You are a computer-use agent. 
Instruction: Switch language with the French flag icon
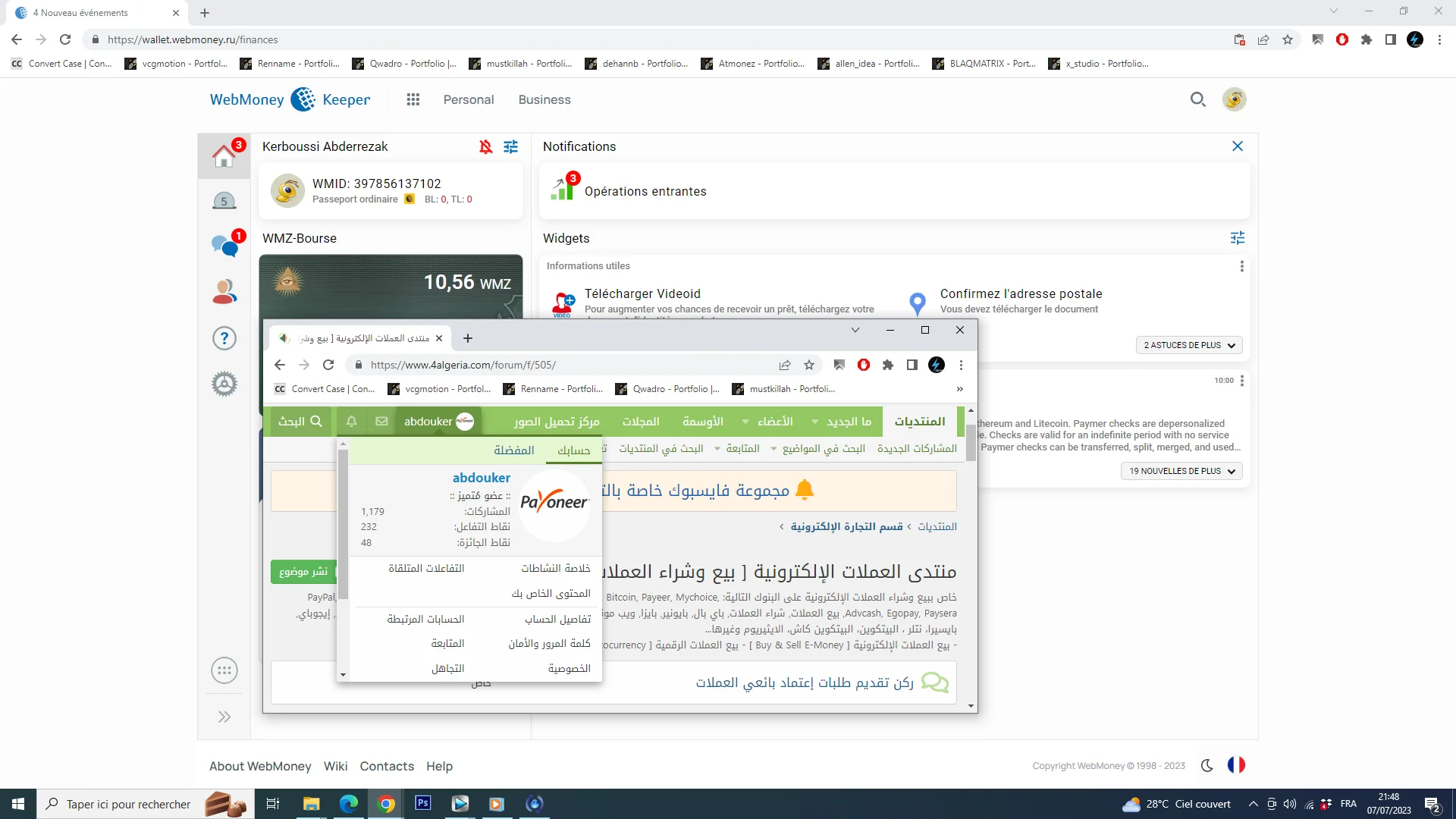[x=1236, y=765]
